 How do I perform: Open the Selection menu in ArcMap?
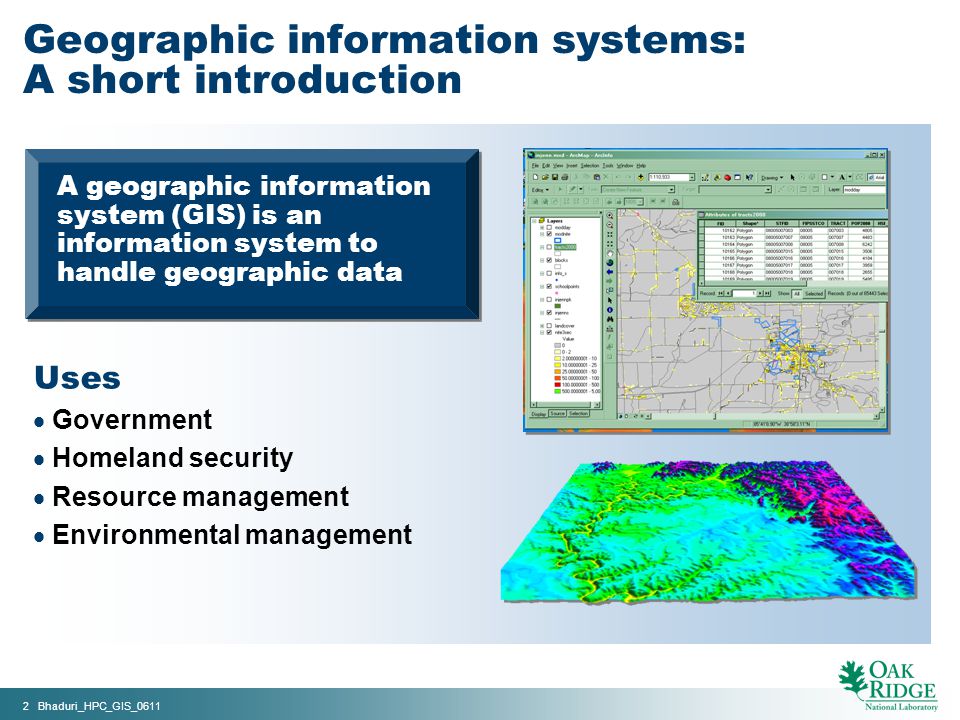tap(590, 166)
